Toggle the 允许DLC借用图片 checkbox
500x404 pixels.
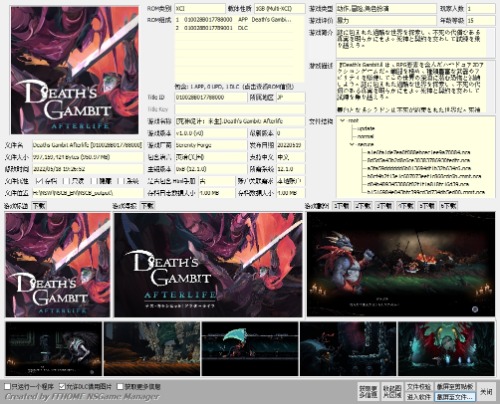click(x=62, y=387)
